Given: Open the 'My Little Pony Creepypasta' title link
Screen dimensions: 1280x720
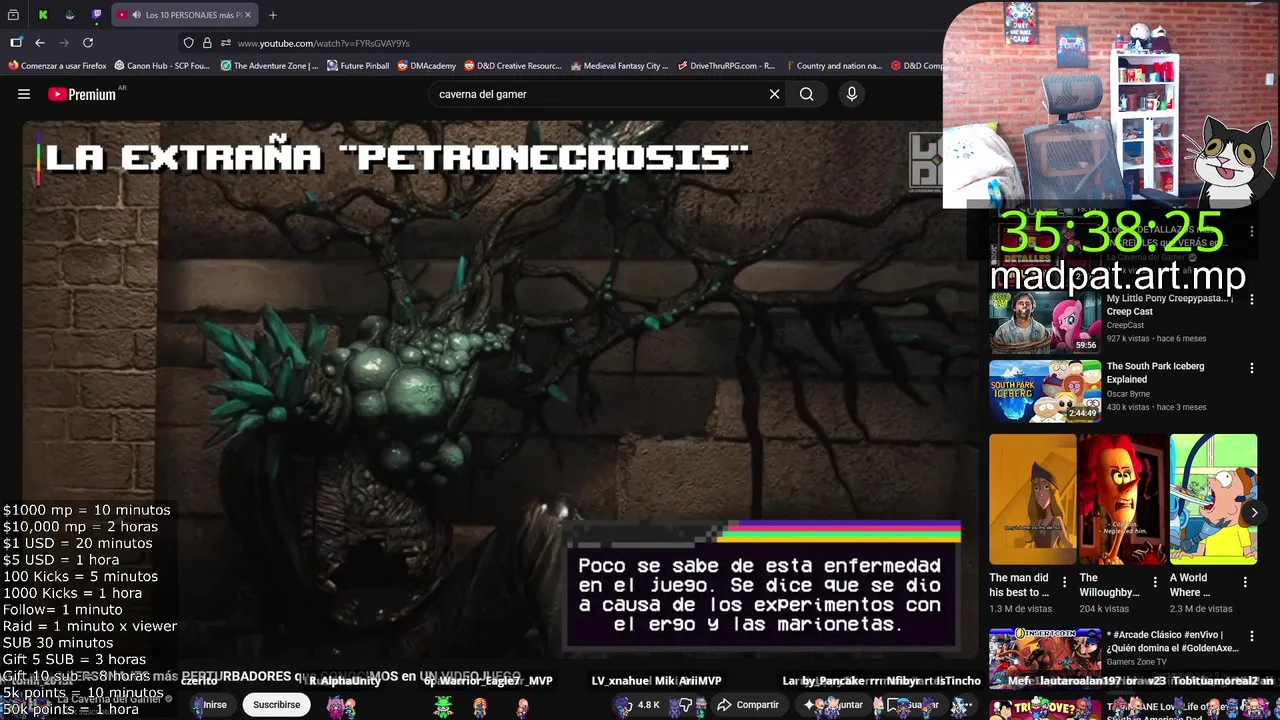Looking at the screenshot, I should coord(1170,305).
